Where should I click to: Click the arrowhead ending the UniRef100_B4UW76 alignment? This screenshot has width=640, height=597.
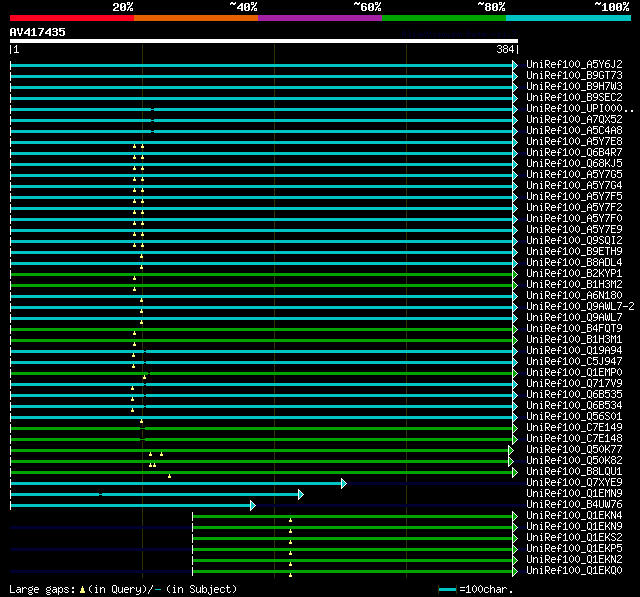click(253, 505)
